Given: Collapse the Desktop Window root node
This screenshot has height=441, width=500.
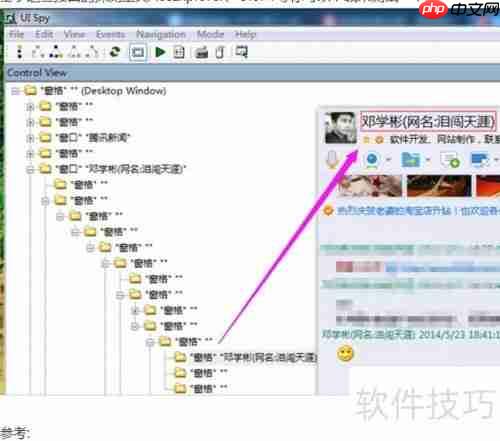Looking at the screenshot, I should 15,91.
